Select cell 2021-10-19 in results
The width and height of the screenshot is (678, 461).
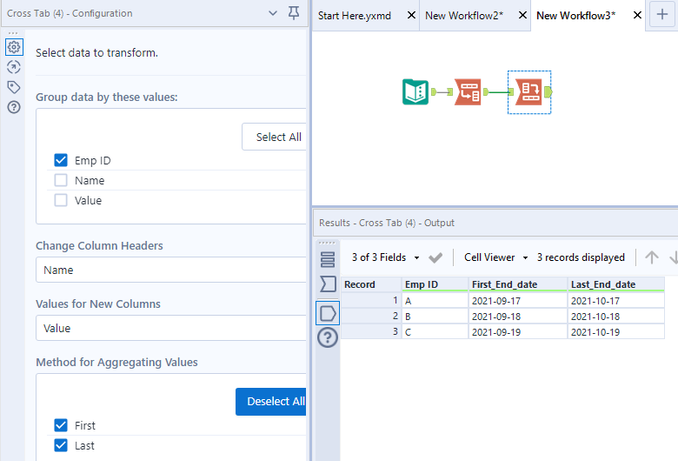pos(616,332)
